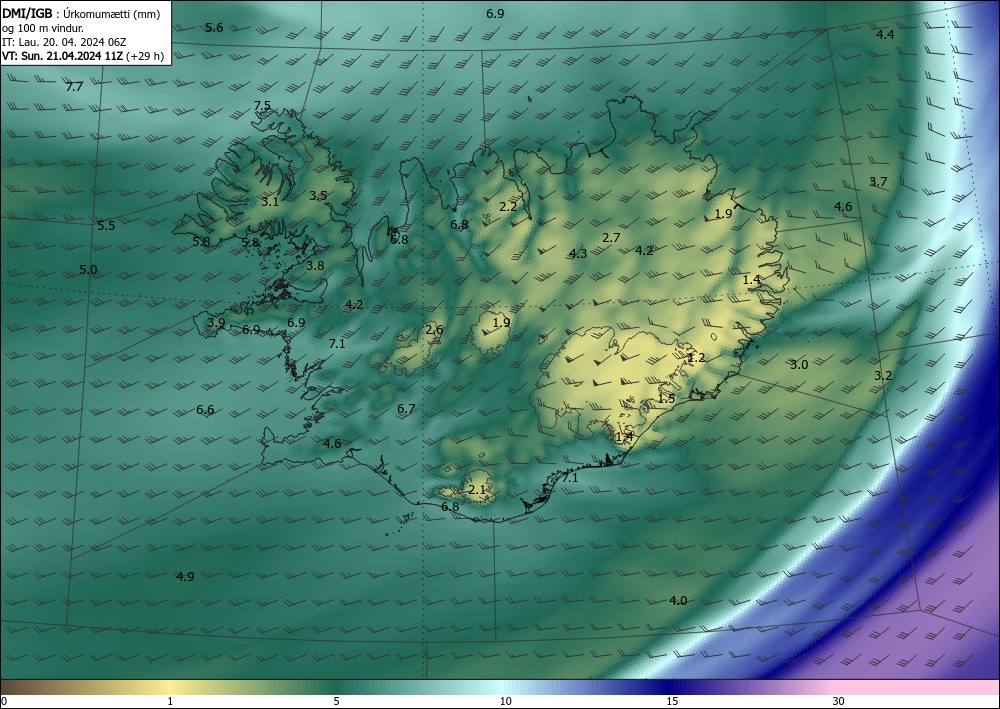The width and height of the screenshot is (1000, 709).
Task: Click the 5.6 precipitable water value
Action: [x=214, y=27]
